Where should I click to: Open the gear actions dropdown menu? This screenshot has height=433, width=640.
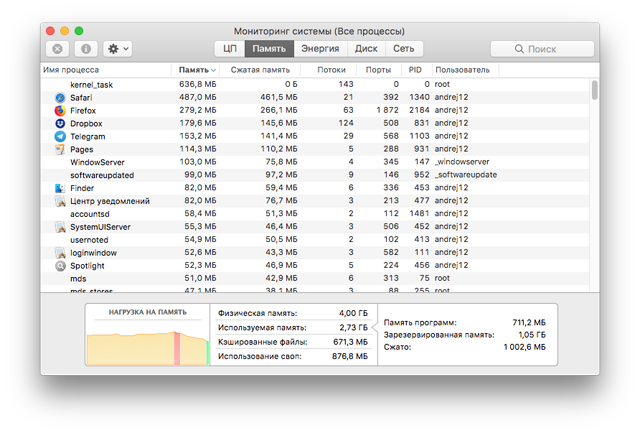pos(118,48)
